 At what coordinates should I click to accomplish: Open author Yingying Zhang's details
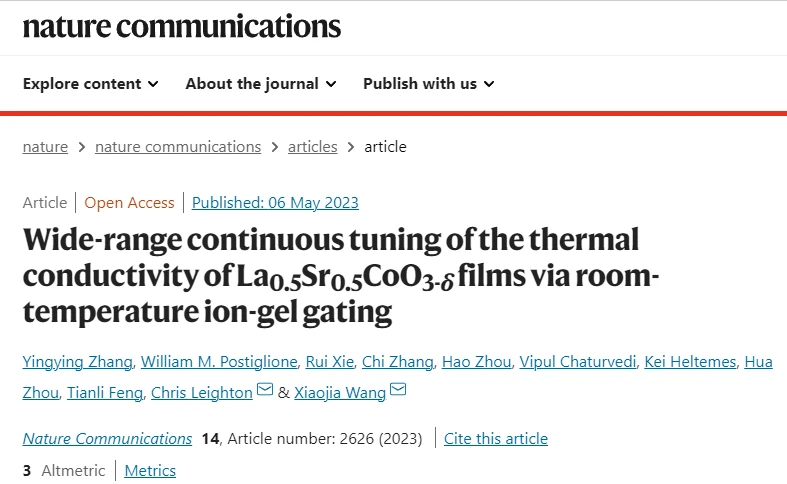(x=78, y=361)
